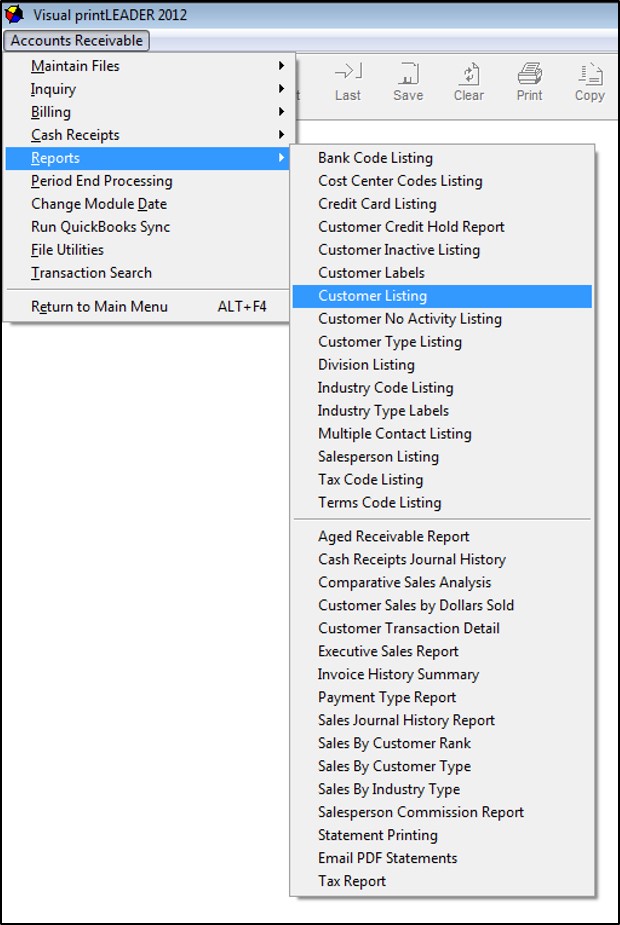The height and width of the screenshot is (925, 620).
Task: Open Customer Transaction Detail
Action: (442, 629)
